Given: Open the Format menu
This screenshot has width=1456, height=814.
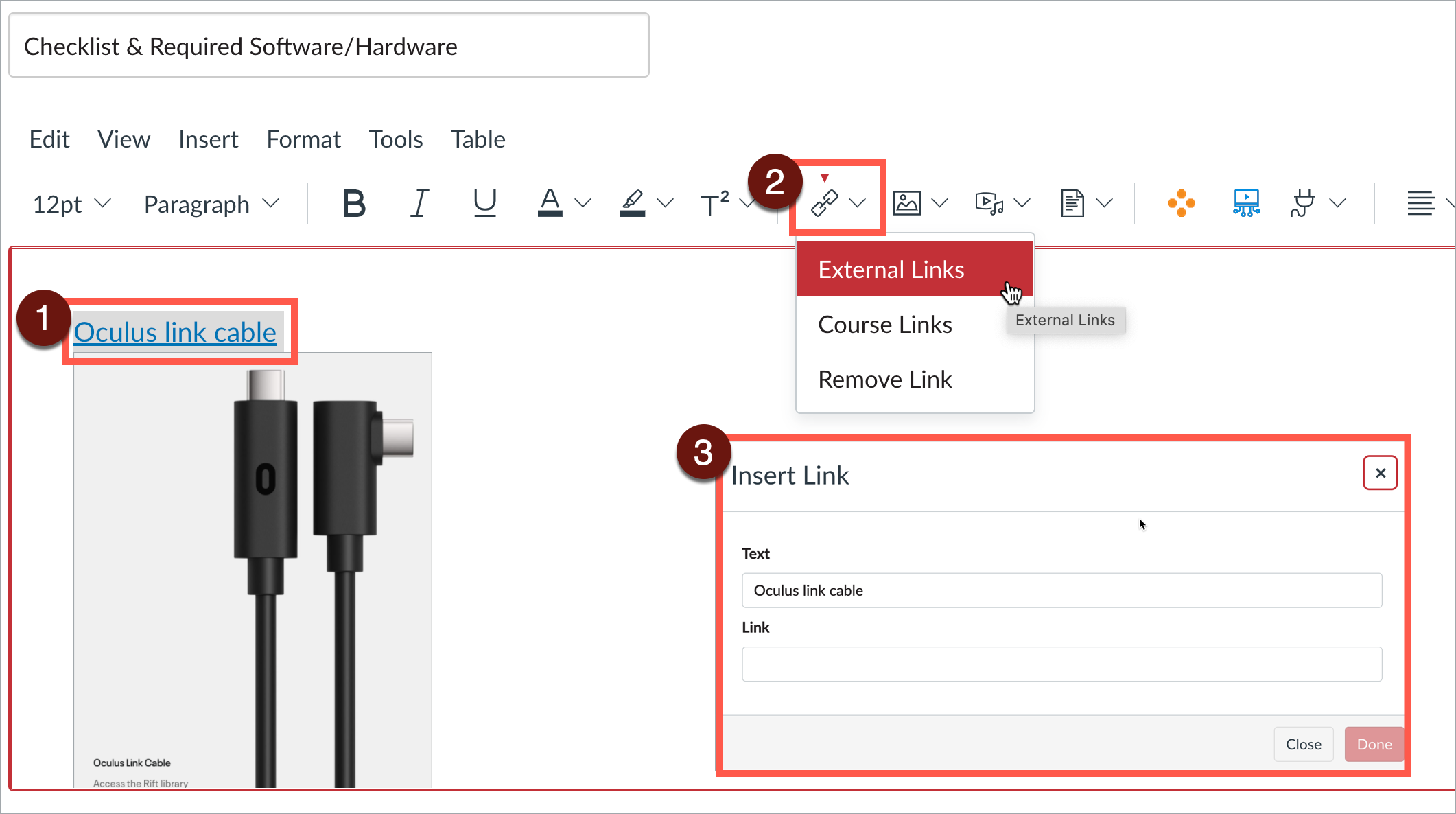Looking at the screenshot, I should tap(303, 139).
